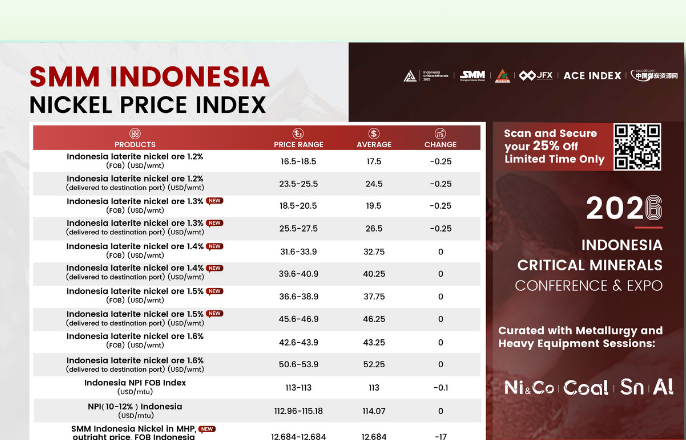This screenshot has height=440, width=686.
Task: Click NEW badge on 1.5% delivered row
Action: [x=214, y=314]
